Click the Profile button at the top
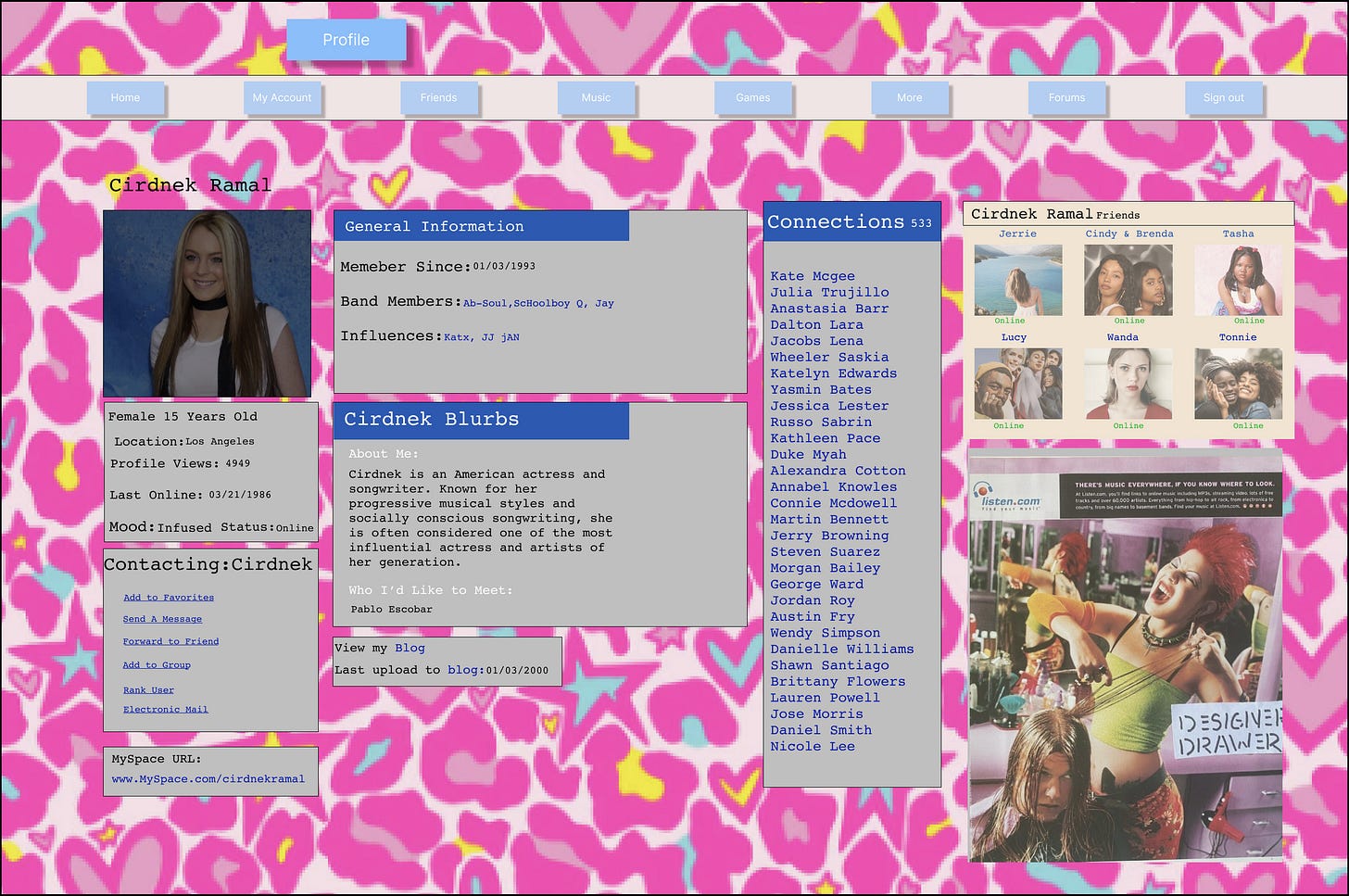This screenshot has width=1349, height=896. [x=347, y=40]
